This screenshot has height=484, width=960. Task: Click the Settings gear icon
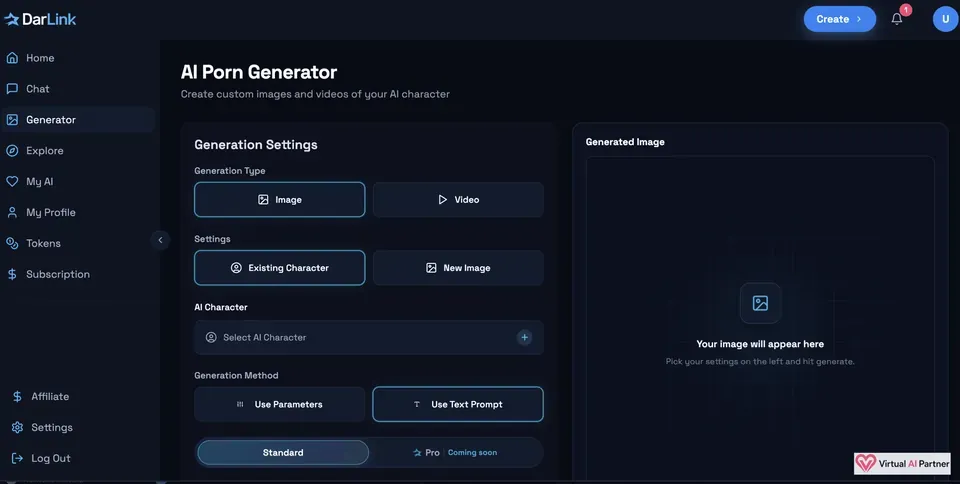[17, 427]
